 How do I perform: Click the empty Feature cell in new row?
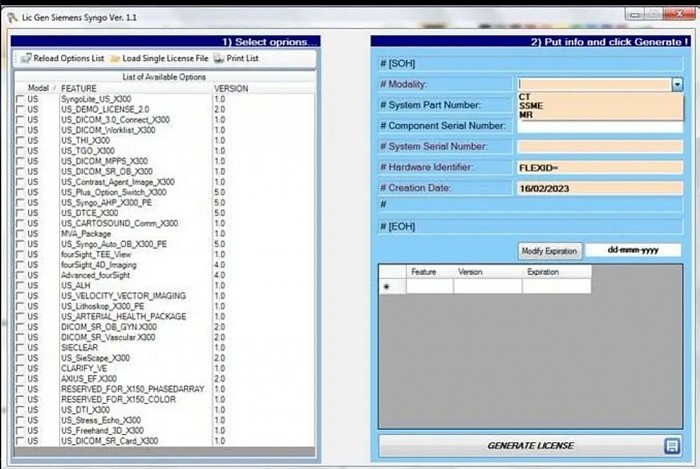coord(429,286)
